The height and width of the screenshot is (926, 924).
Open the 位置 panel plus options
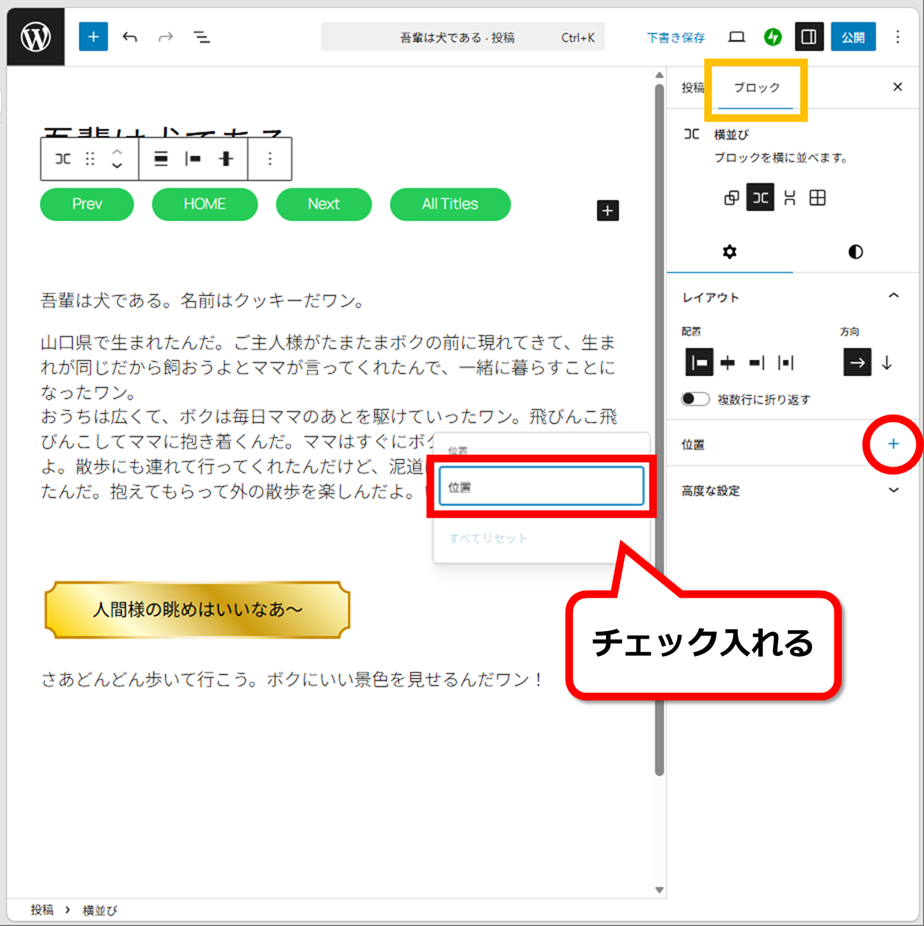893,443
